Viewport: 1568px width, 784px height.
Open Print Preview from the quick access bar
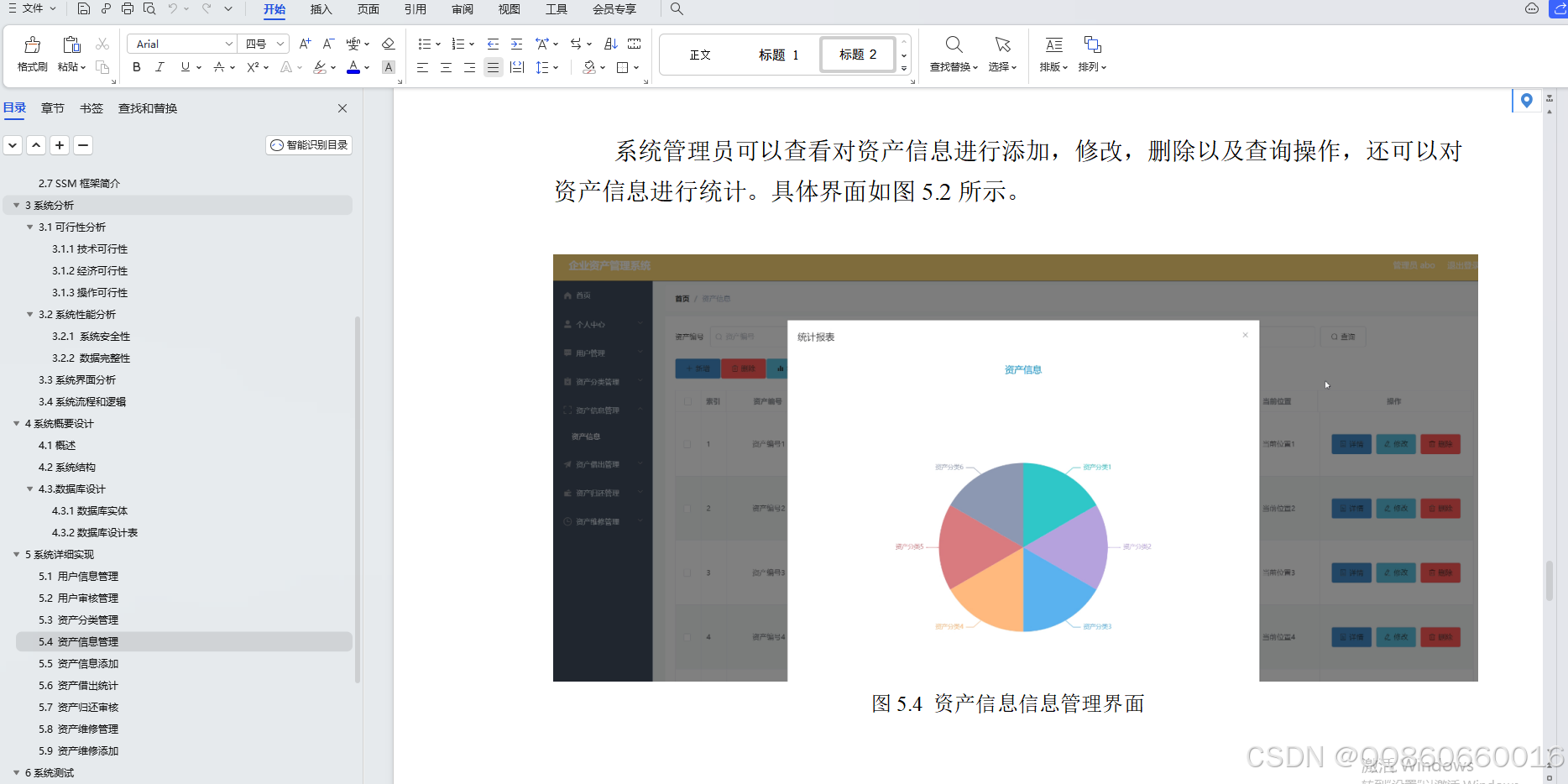click(x=149, y=9)
